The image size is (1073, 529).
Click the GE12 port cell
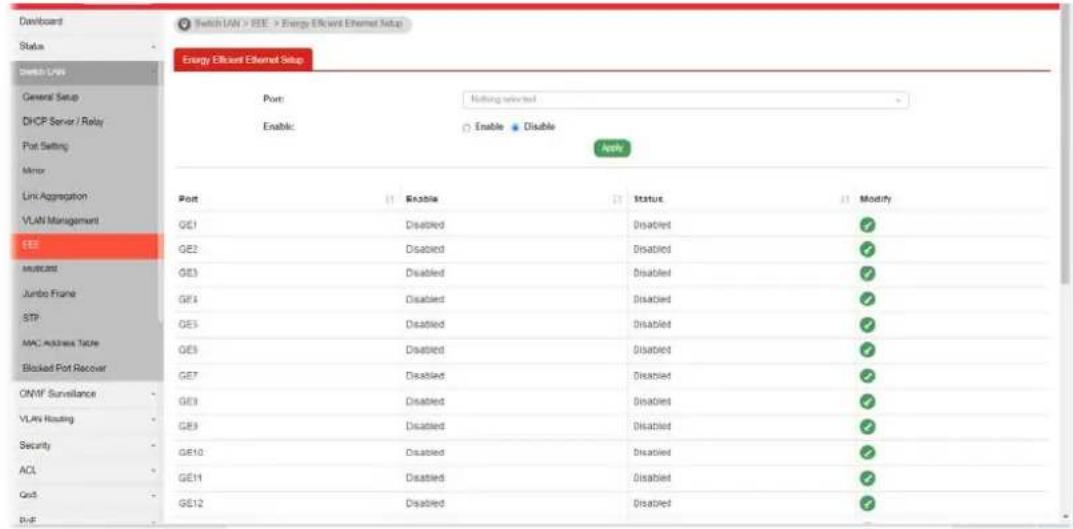(x=190, y=503)
